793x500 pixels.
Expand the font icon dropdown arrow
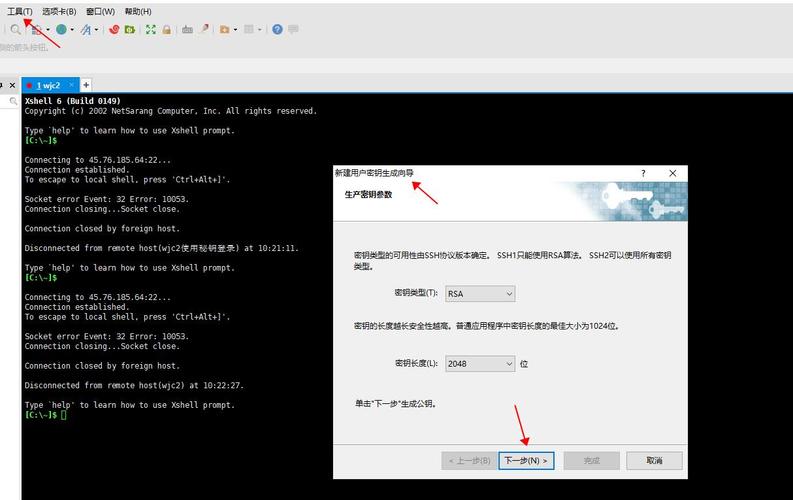coord(96,29)
